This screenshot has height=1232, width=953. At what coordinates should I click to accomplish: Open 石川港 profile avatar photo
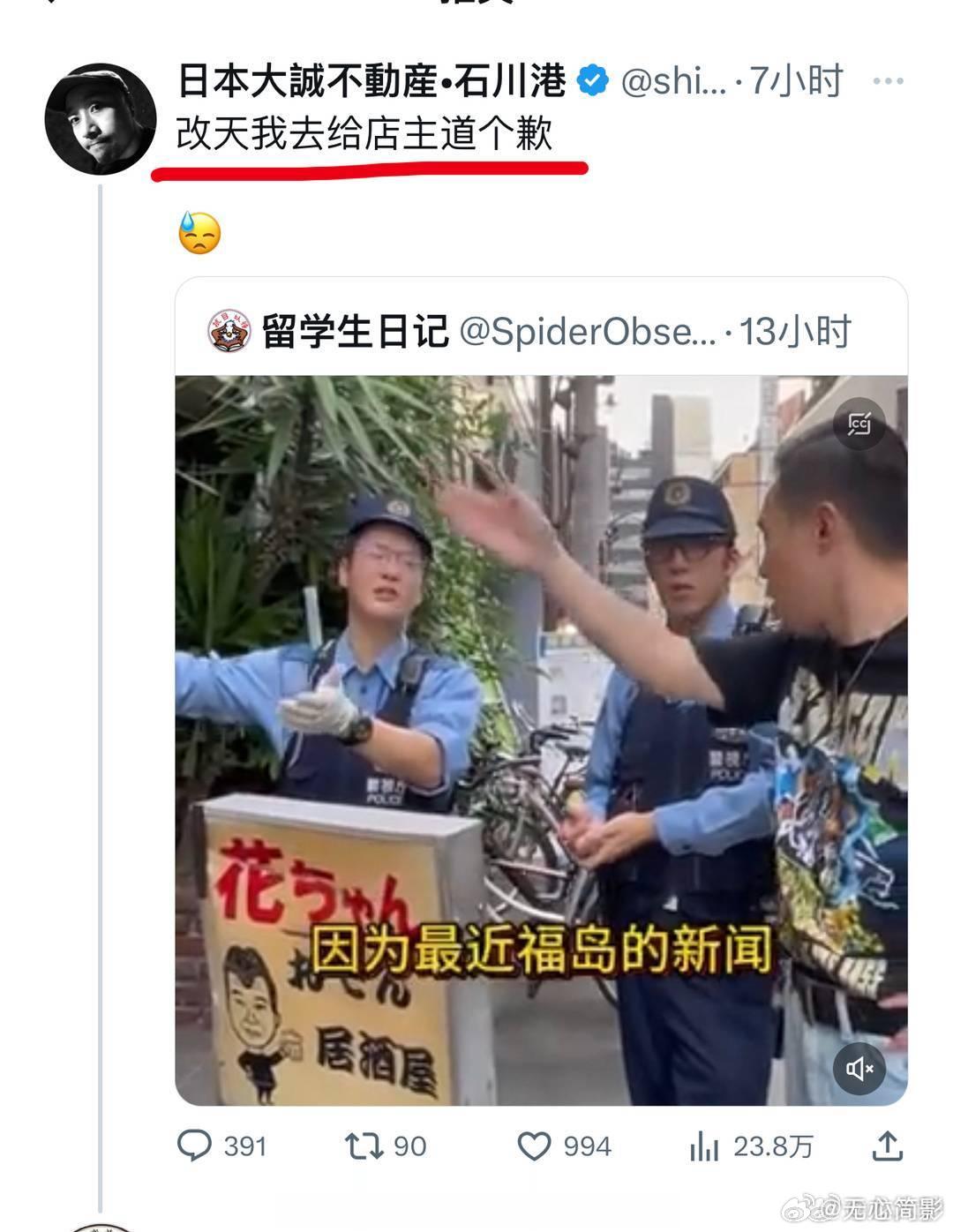[x=101, y=119]
